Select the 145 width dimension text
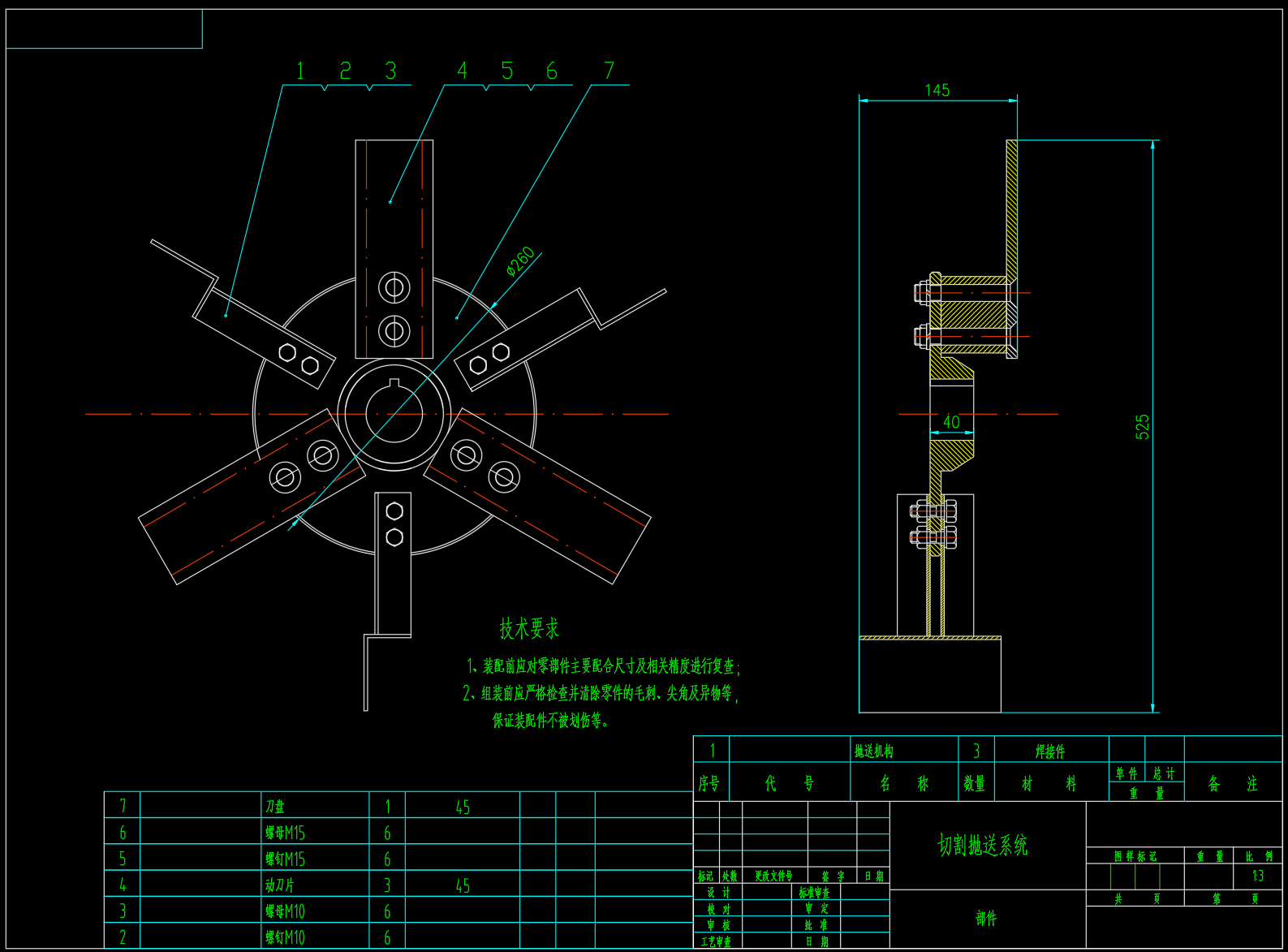This screenshot has width=1288, height=952. [x=937, y=90]
